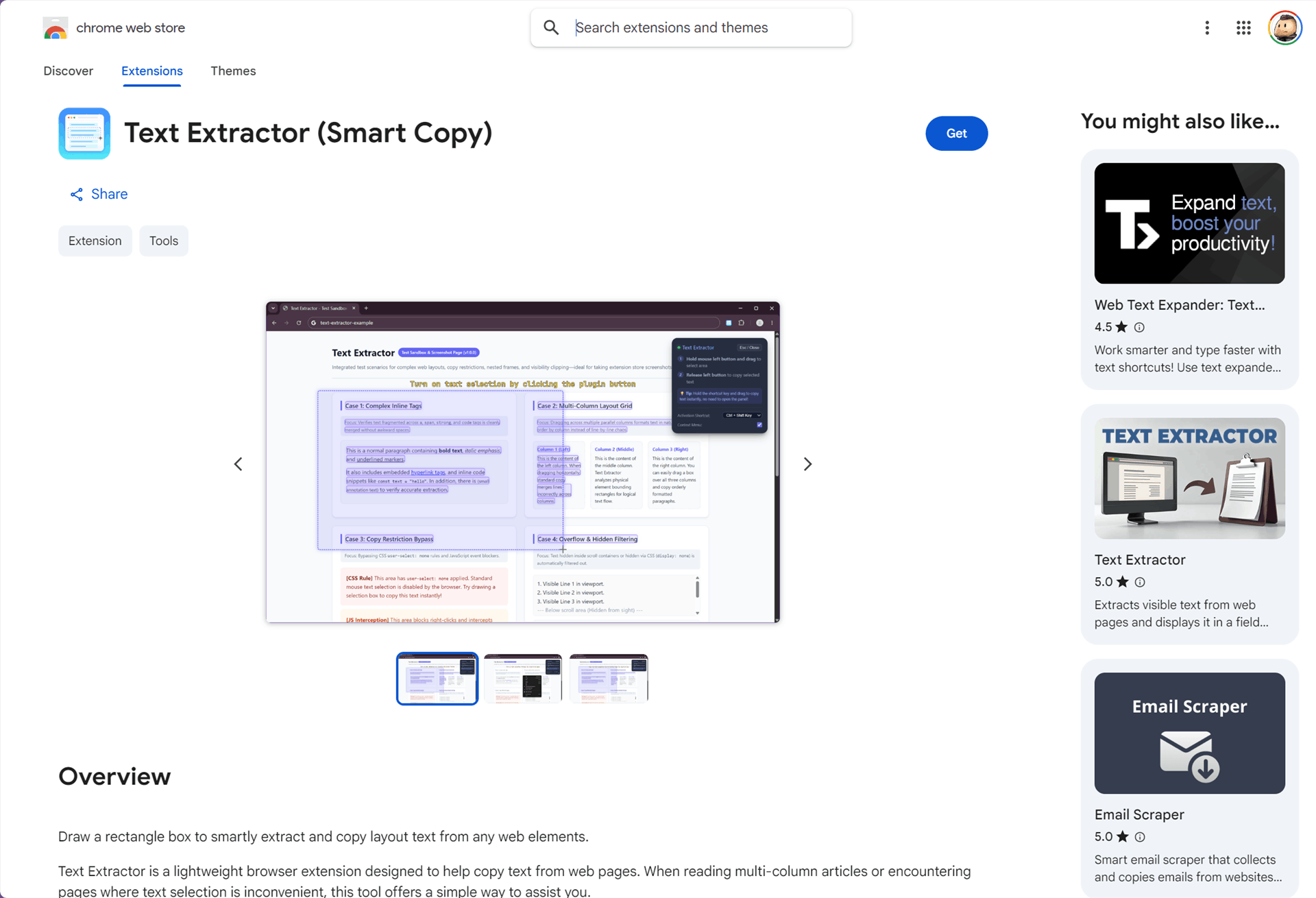
Task: Click the Tools category chip
Action: (164, 241)
